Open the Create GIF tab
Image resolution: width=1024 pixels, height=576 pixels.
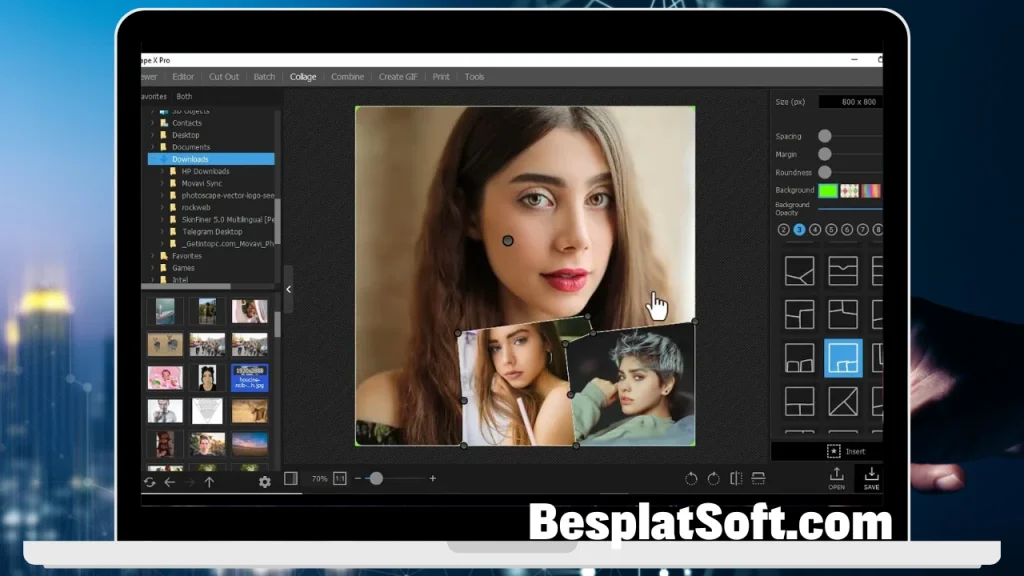coord(398,77)
